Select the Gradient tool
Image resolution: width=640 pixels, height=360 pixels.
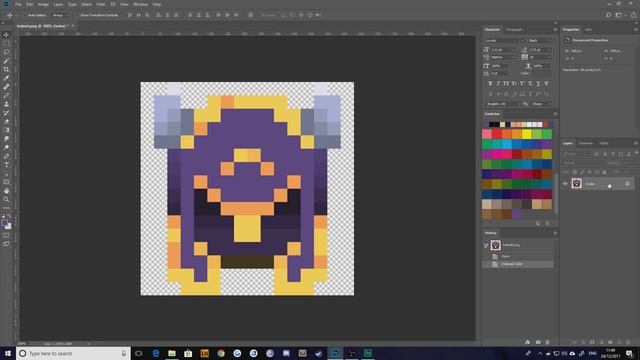(x=6, y=130)
